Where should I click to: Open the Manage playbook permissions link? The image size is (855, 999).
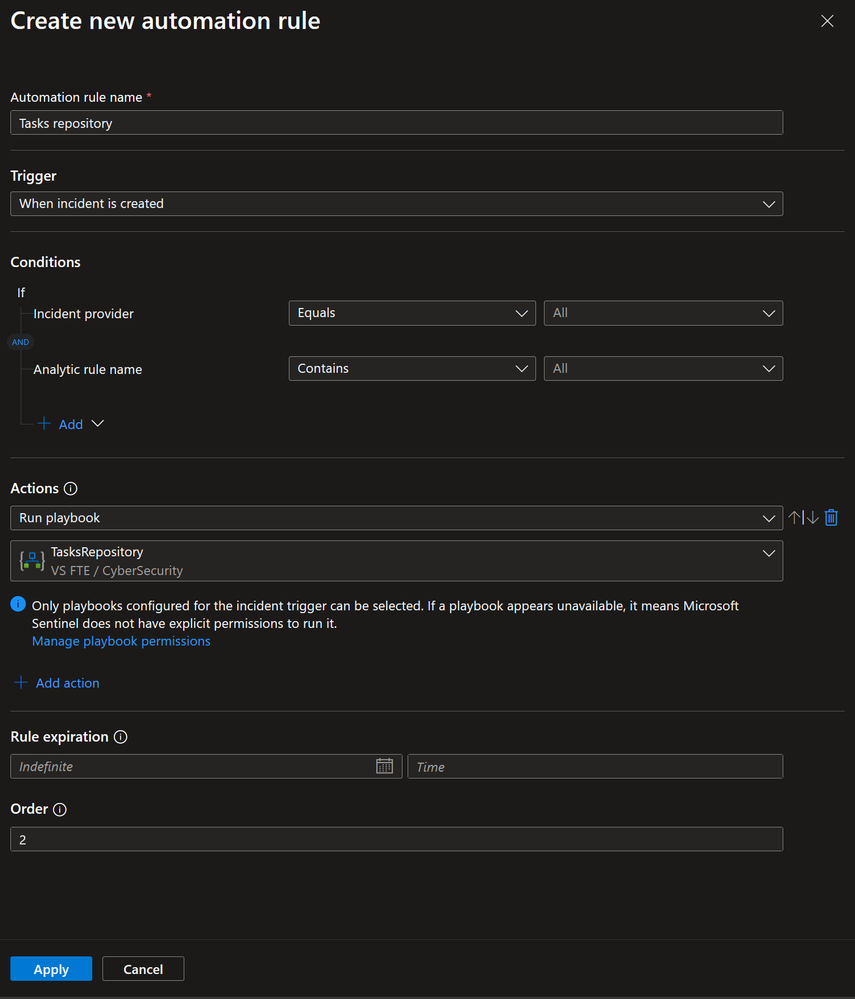121,641
